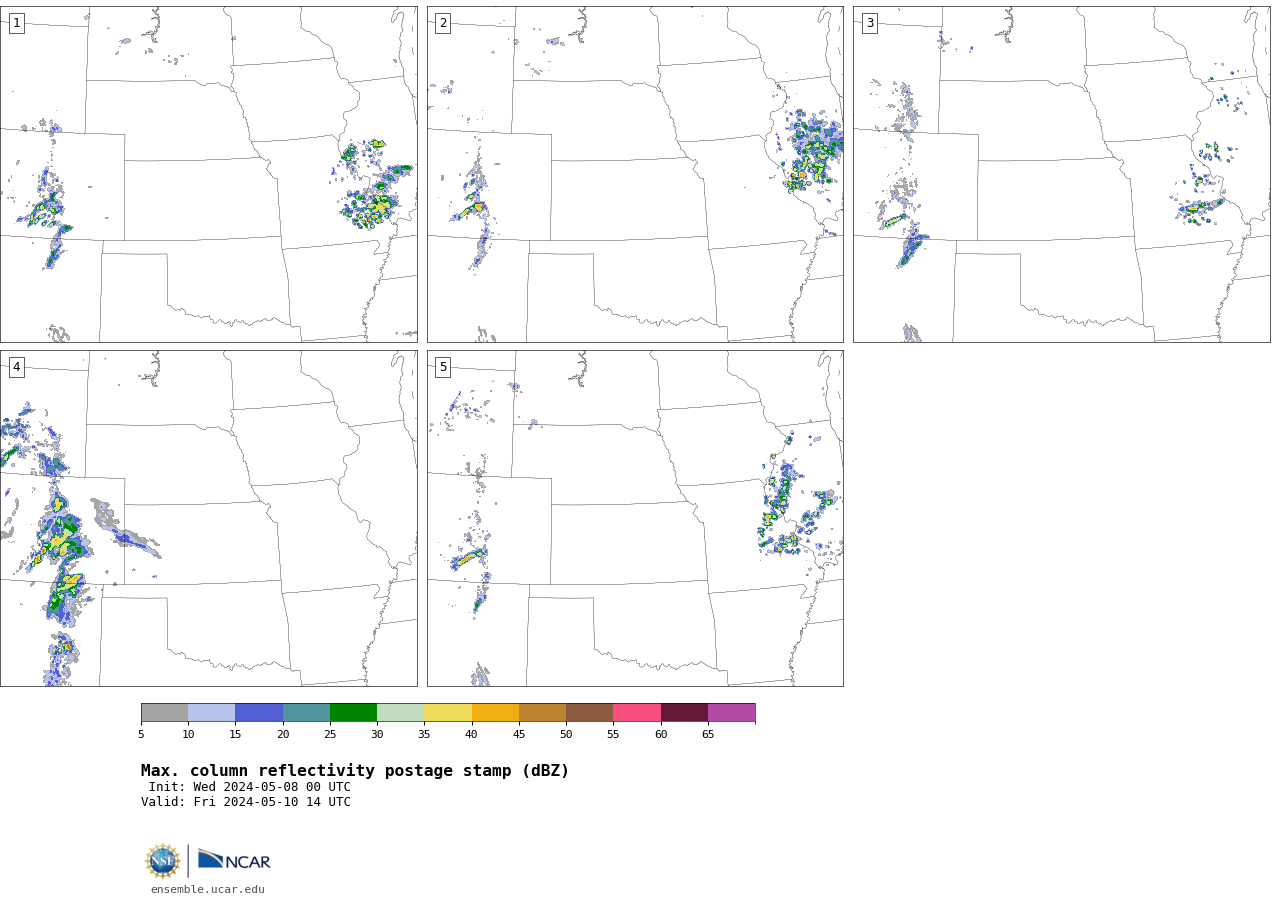This screenshot has height=901, width=1280.
Task: Open ensemble member 4 reflectivity map
Action: [208, 518]
